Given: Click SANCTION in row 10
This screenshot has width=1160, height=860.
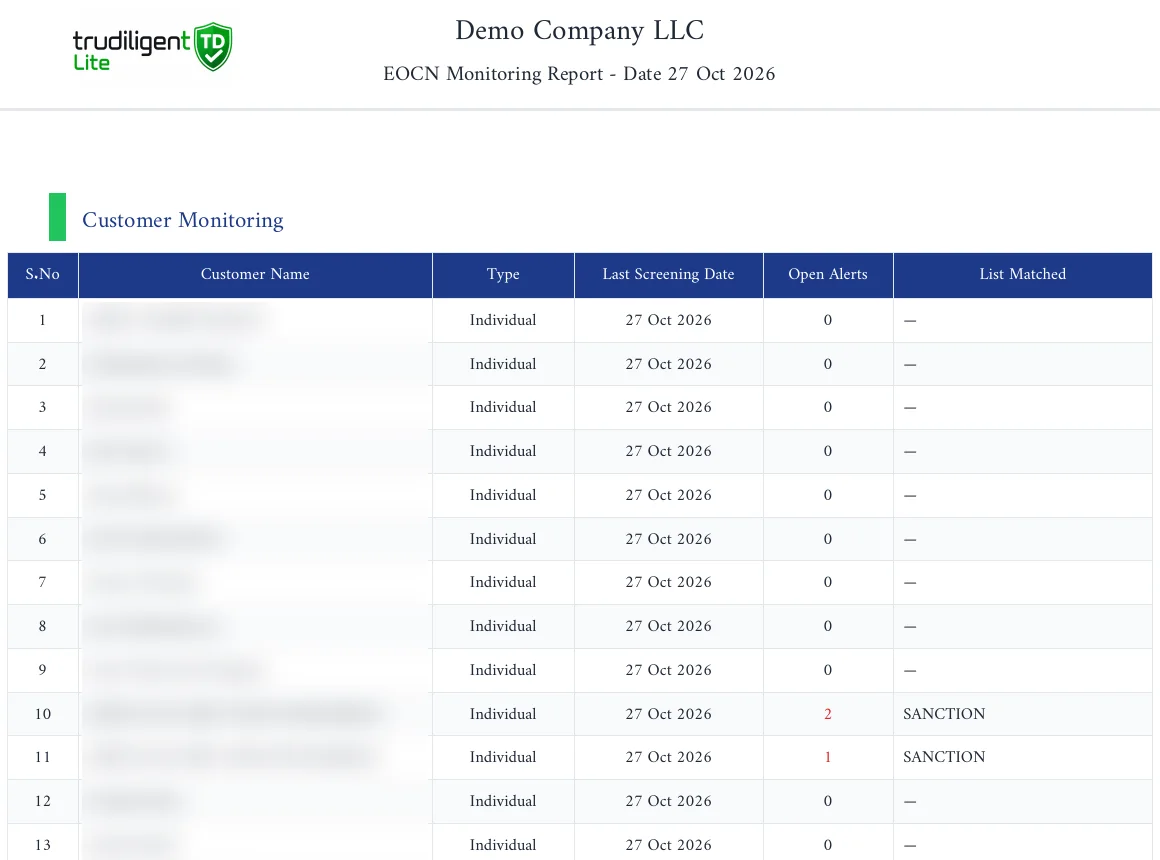Looking at the screenshot, I should (x=944, y=714).
